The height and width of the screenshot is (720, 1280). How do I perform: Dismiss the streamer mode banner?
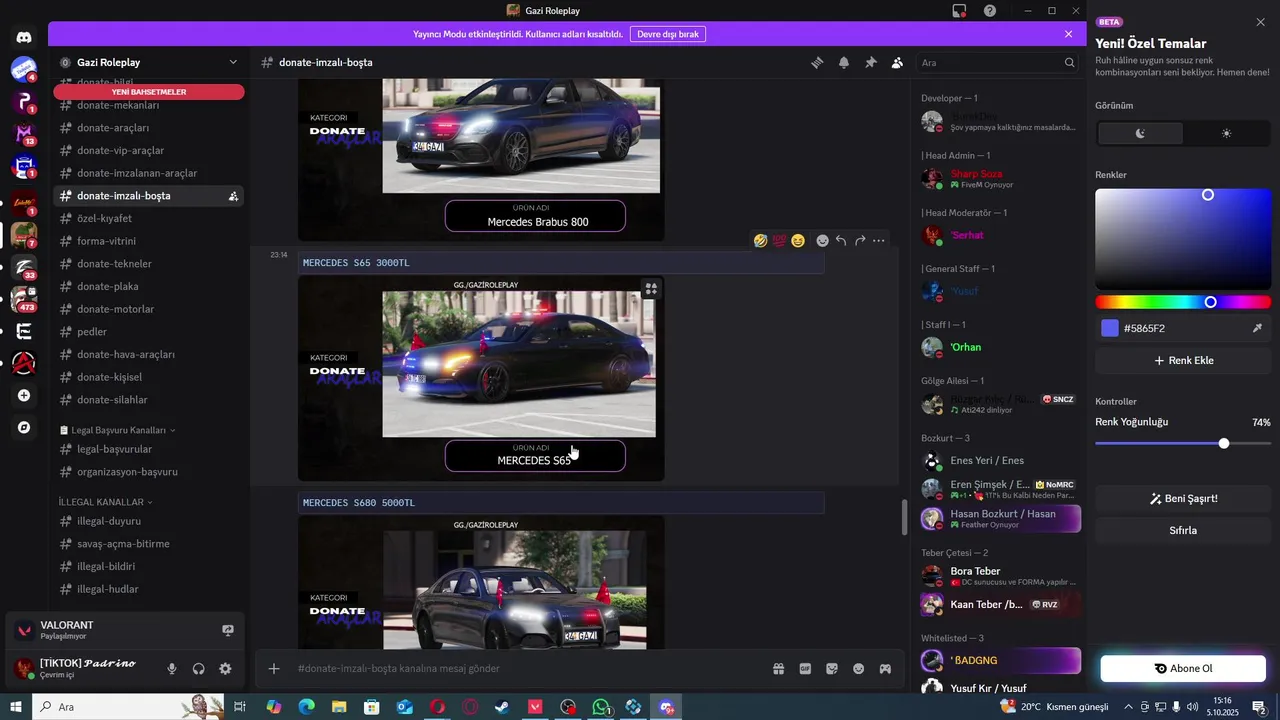(x=1068, y=34)
